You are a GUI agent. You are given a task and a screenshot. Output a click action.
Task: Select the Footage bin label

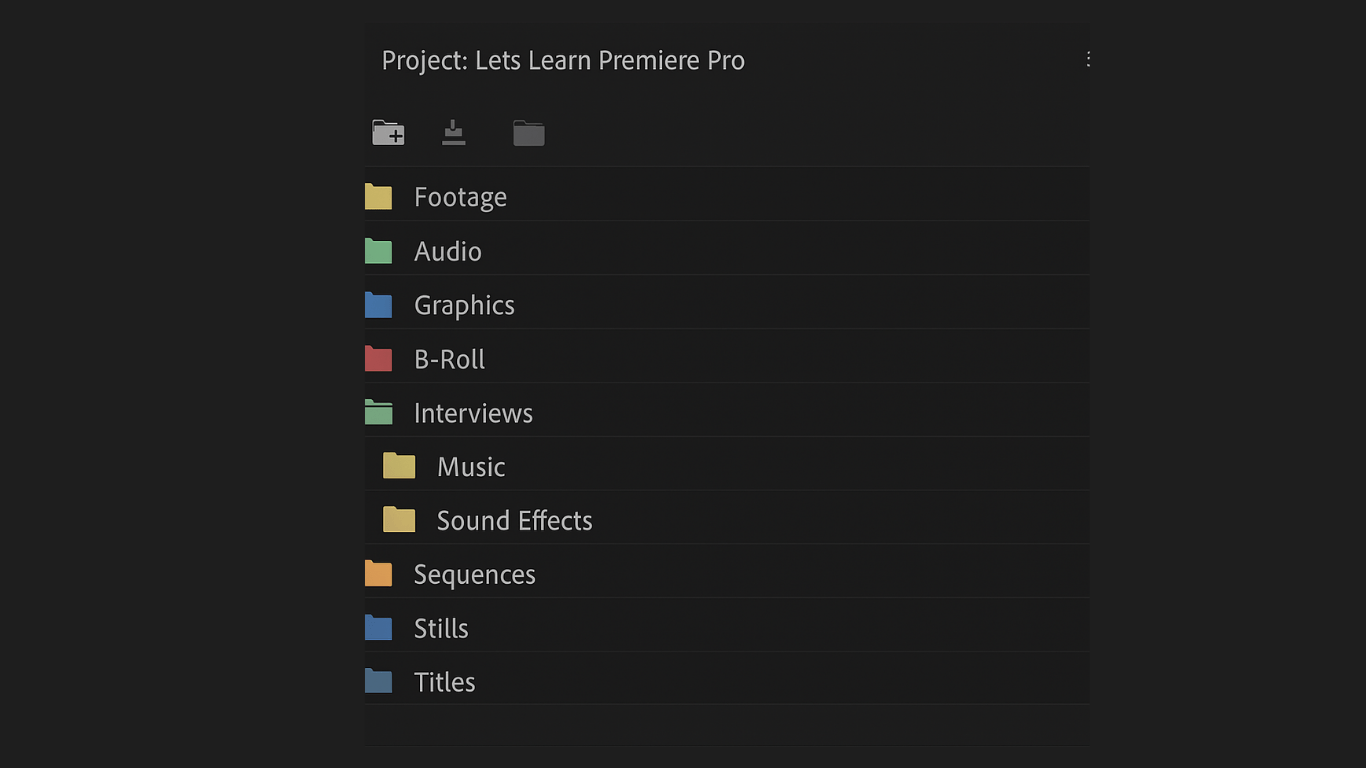point(460,197)
